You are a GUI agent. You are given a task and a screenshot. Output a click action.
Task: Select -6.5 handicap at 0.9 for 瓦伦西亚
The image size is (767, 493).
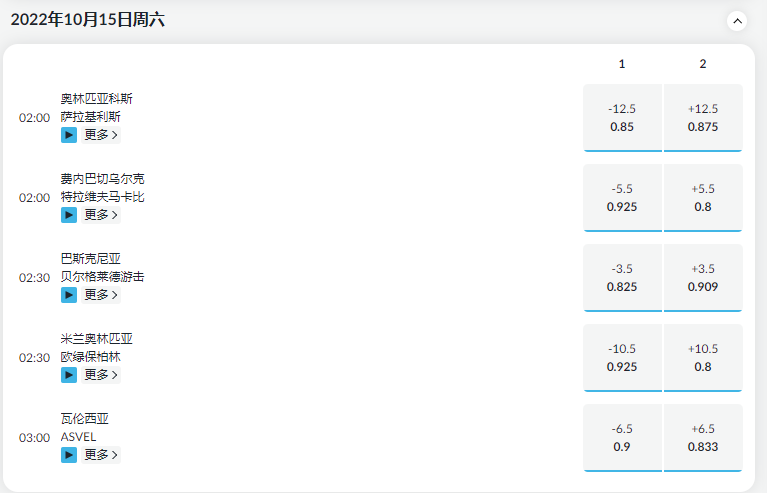pos(622,438)
